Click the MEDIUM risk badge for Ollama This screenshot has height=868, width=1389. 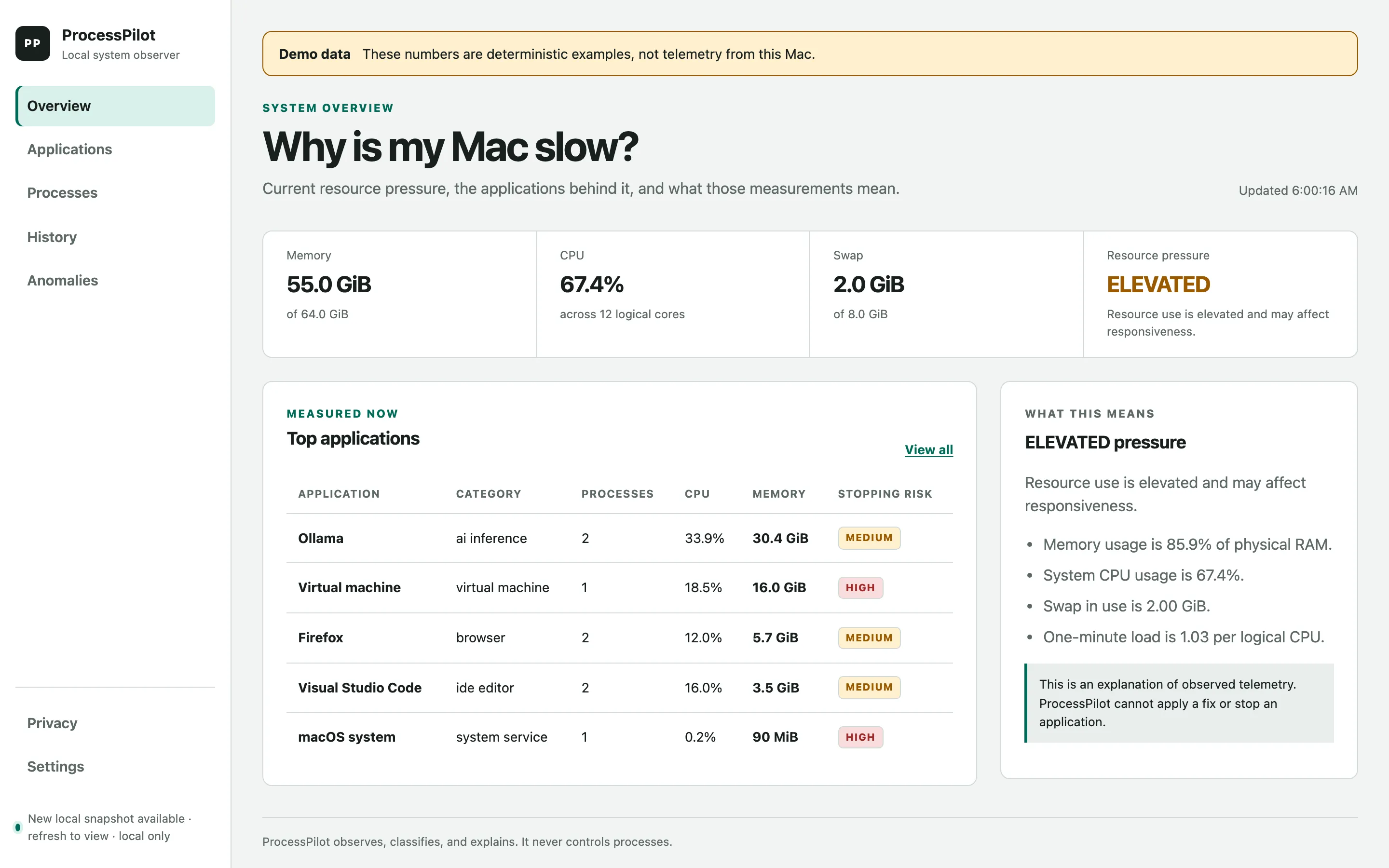click(869, 539)
